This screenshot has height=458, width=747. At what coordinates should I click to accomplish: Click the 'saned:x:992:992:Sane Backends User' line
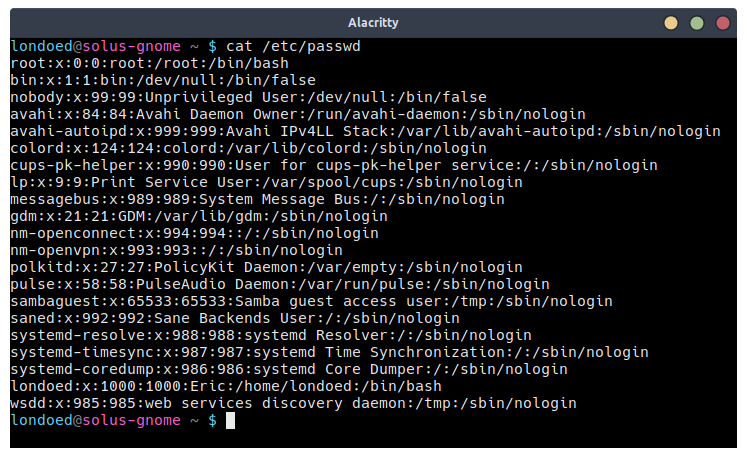tap(235, 318)
